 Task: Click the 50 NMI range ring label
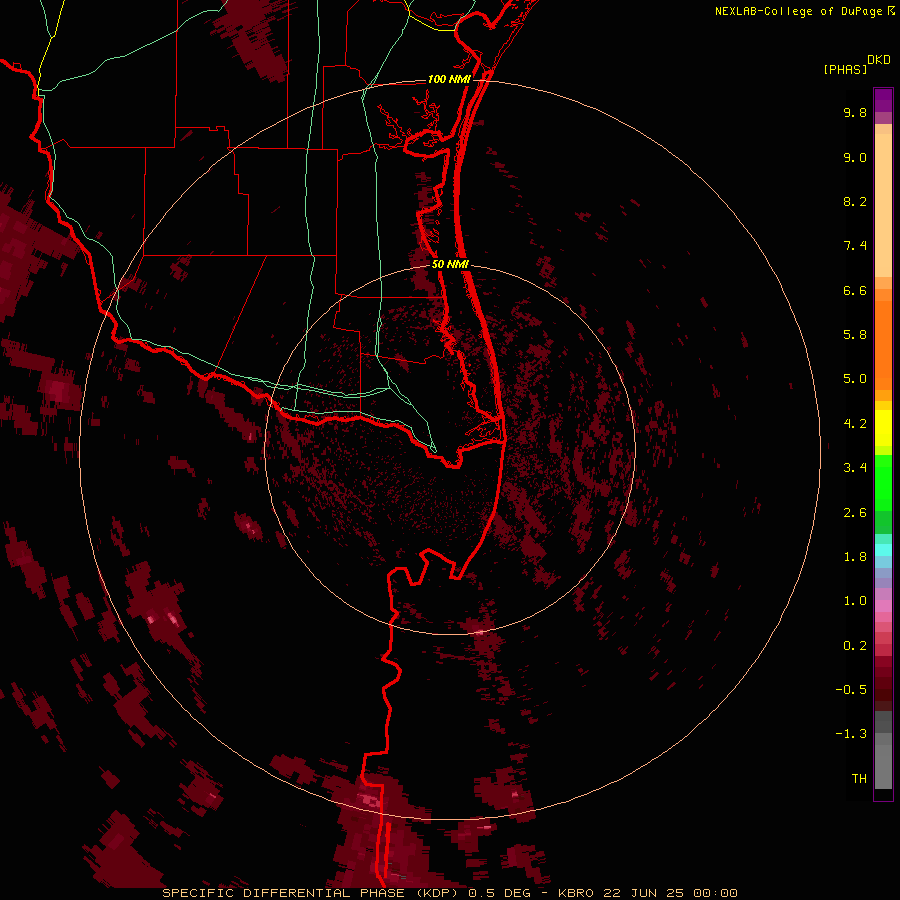point(450,264)
